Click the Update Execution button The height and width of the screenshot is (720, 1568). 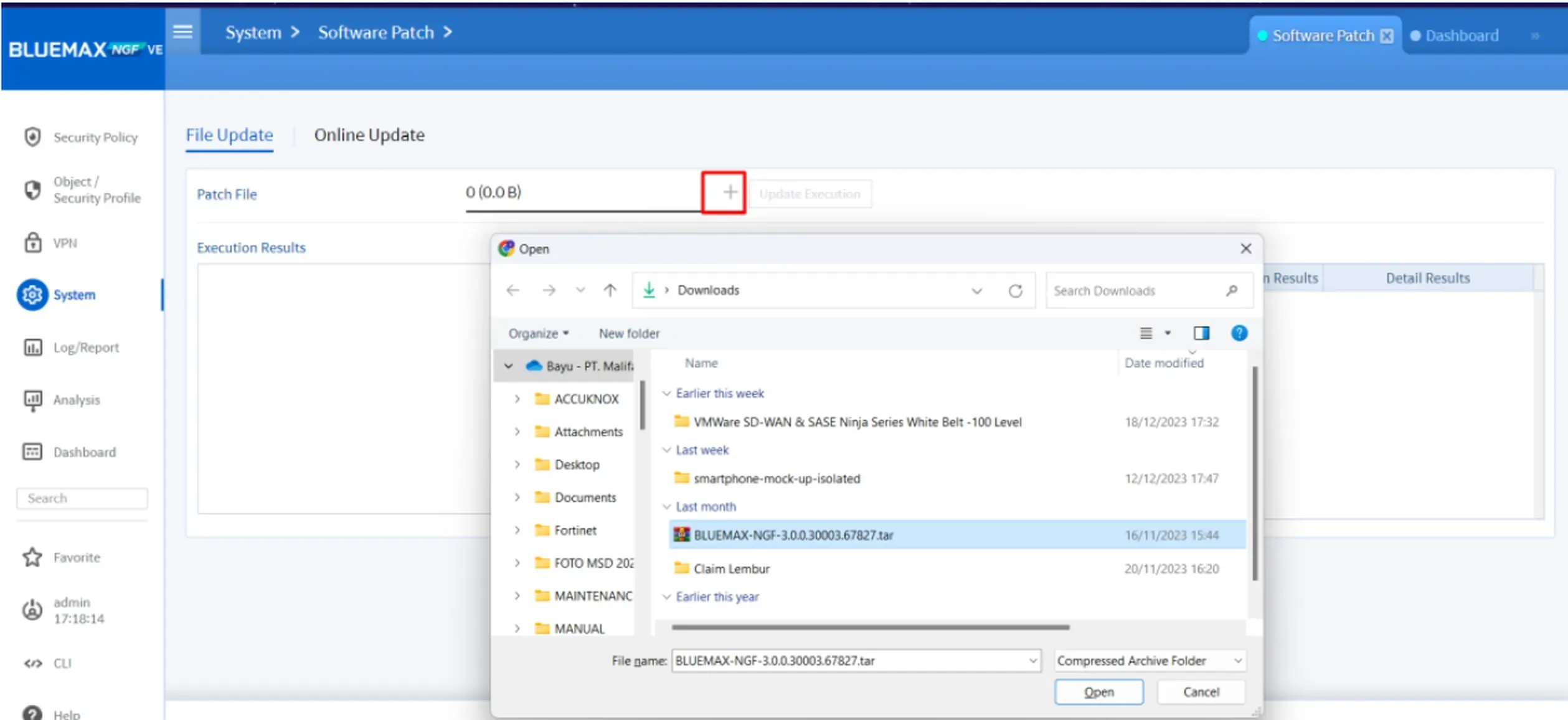[x=810, y=194]
